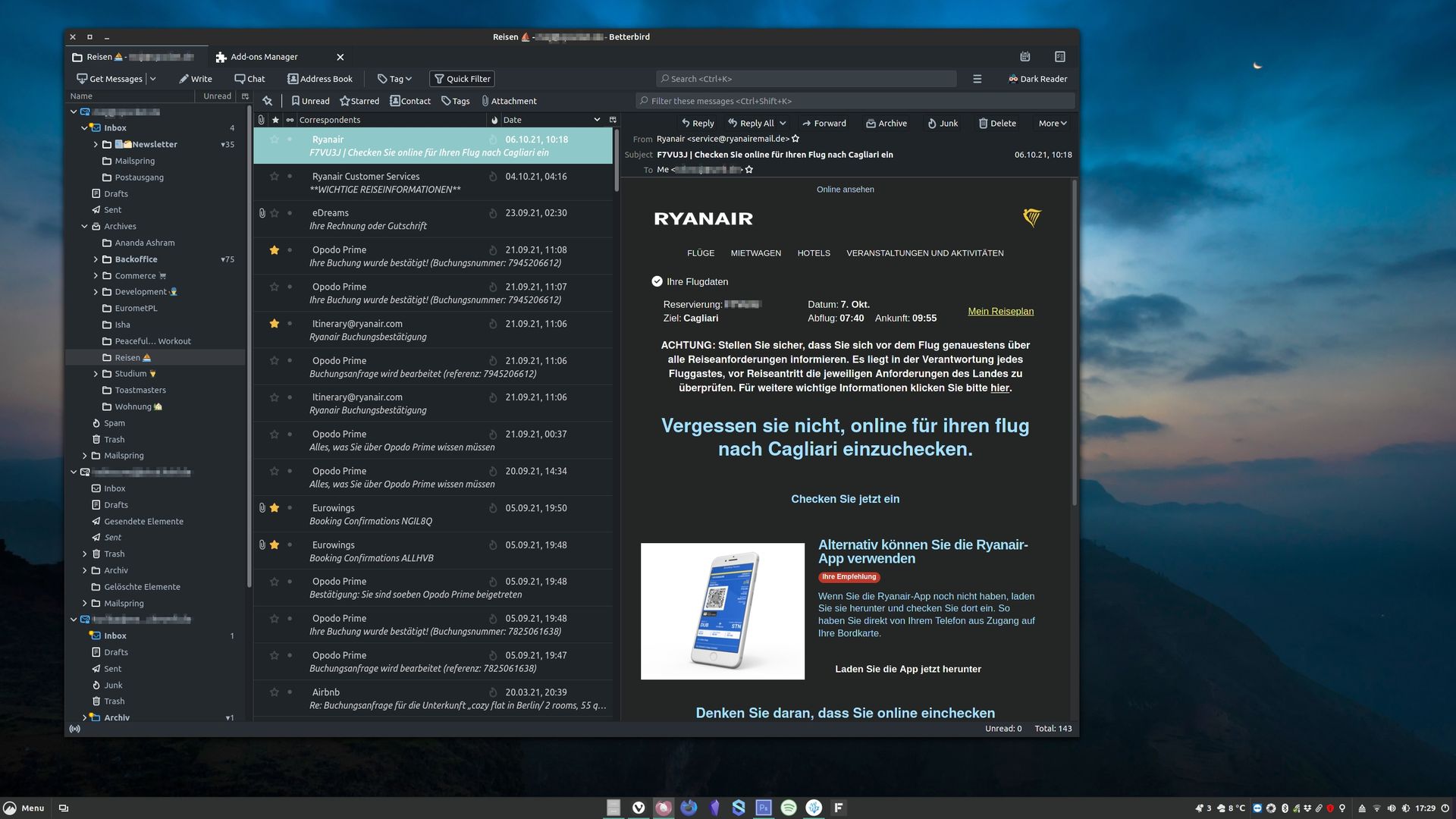Click the global Search field
The width and height of the screenshot is (1456, 819).
[x=805, y=79]
